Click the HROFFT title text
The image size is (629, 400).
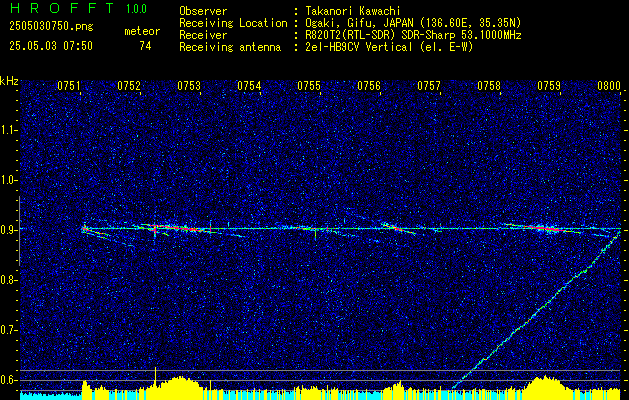click(61, 8)
